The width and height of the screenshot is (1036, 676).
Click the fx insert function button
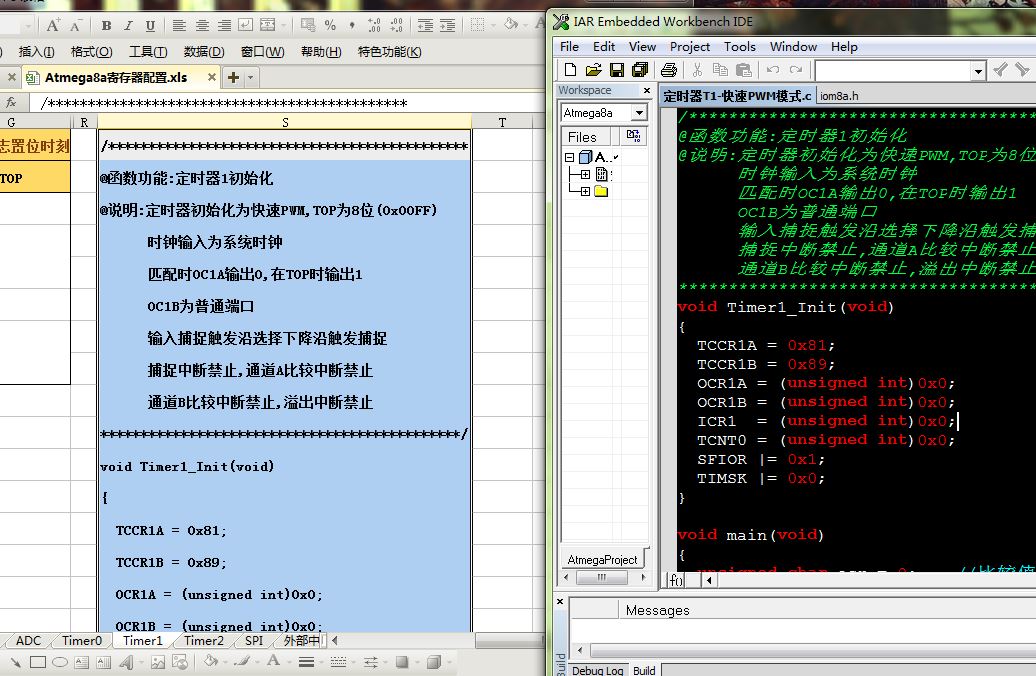click(11, 102)
